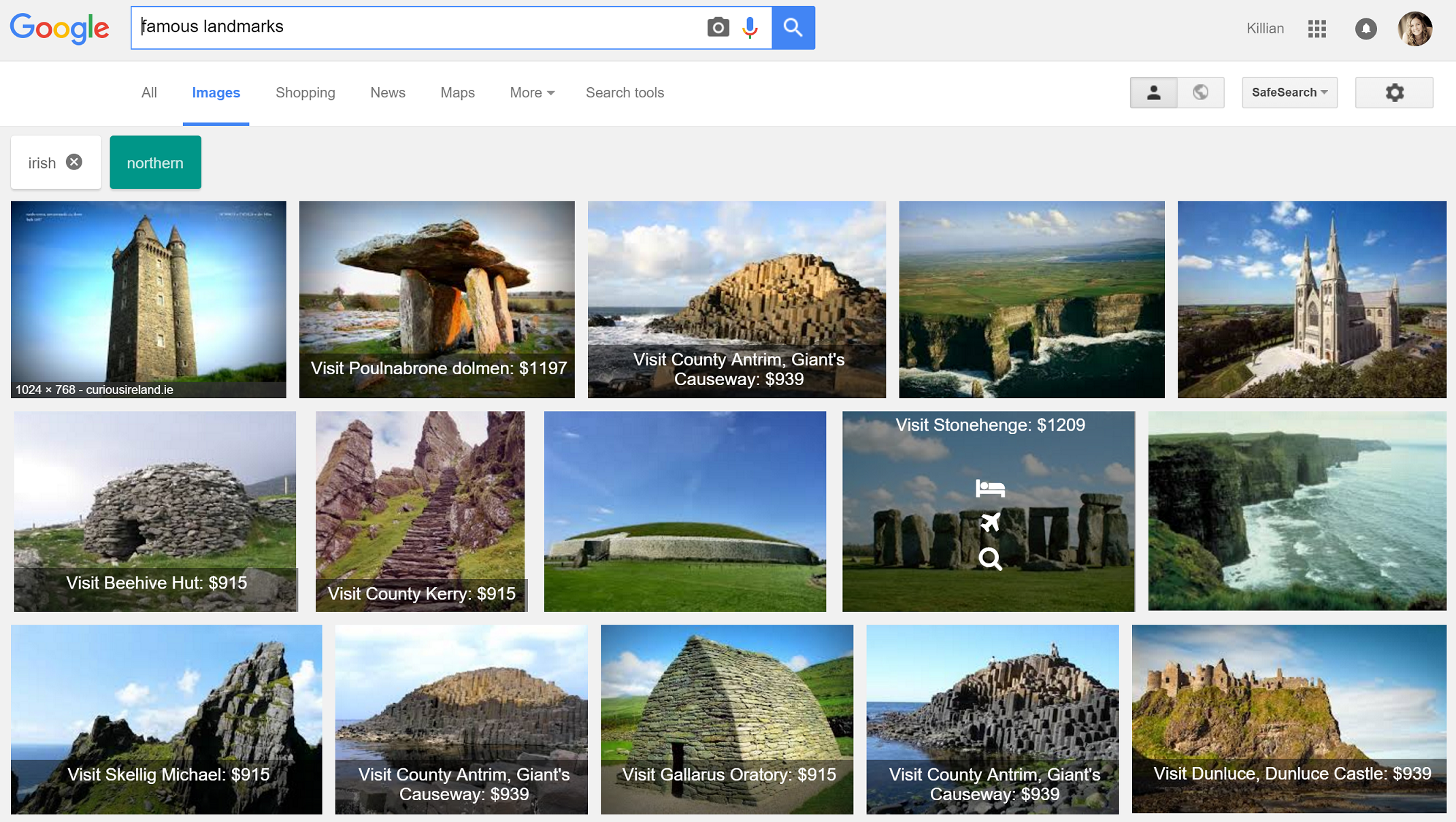This screenshot has width=1456, height=822.
Task: Open Search tools options
Action: (625, 93)
